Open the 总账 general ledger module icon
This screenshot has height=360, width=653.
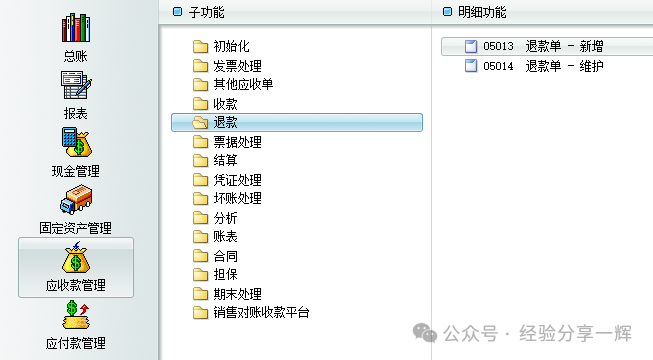76,28
